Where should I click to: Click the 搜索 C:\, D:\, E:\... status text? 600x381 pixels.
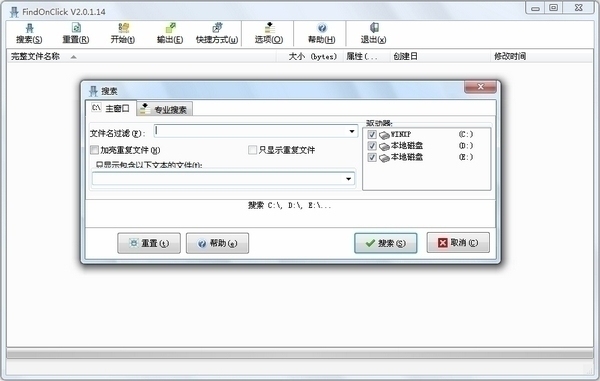[289, 205]
